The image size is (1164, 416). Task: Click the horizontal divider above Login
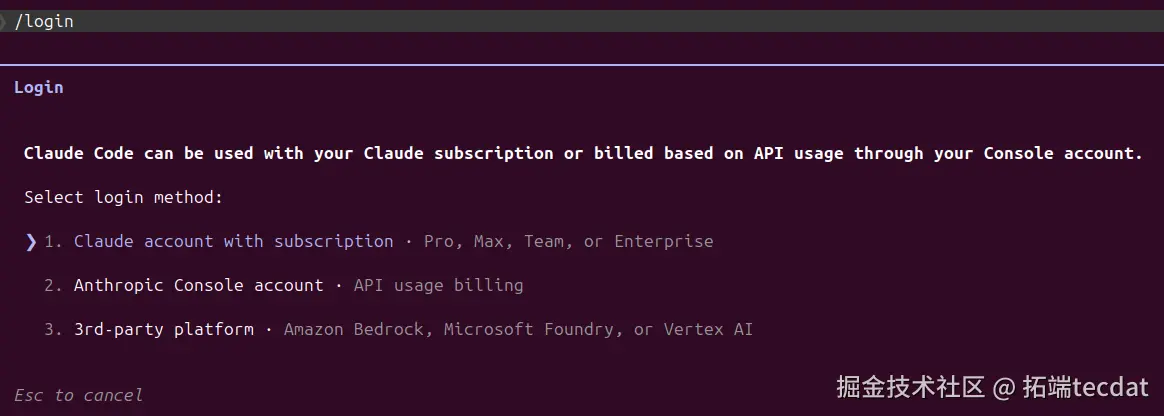pos(582,65)
